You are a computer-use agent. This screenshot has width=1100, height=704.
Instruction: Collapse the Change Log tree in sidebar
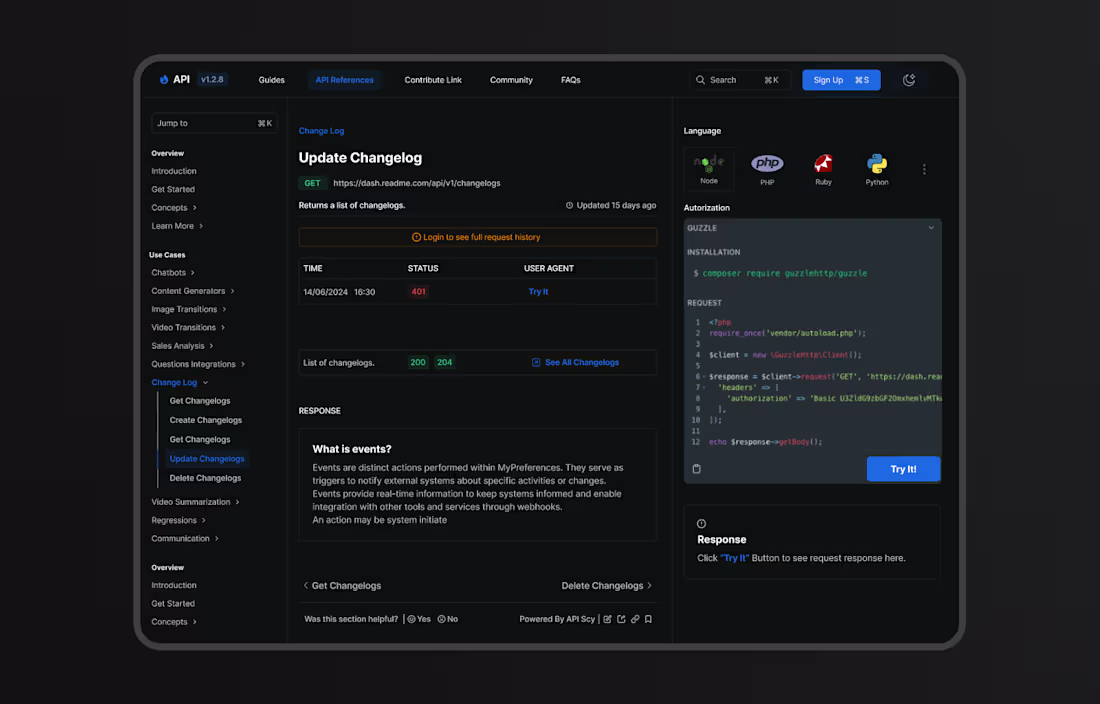(x=205, y=382)
